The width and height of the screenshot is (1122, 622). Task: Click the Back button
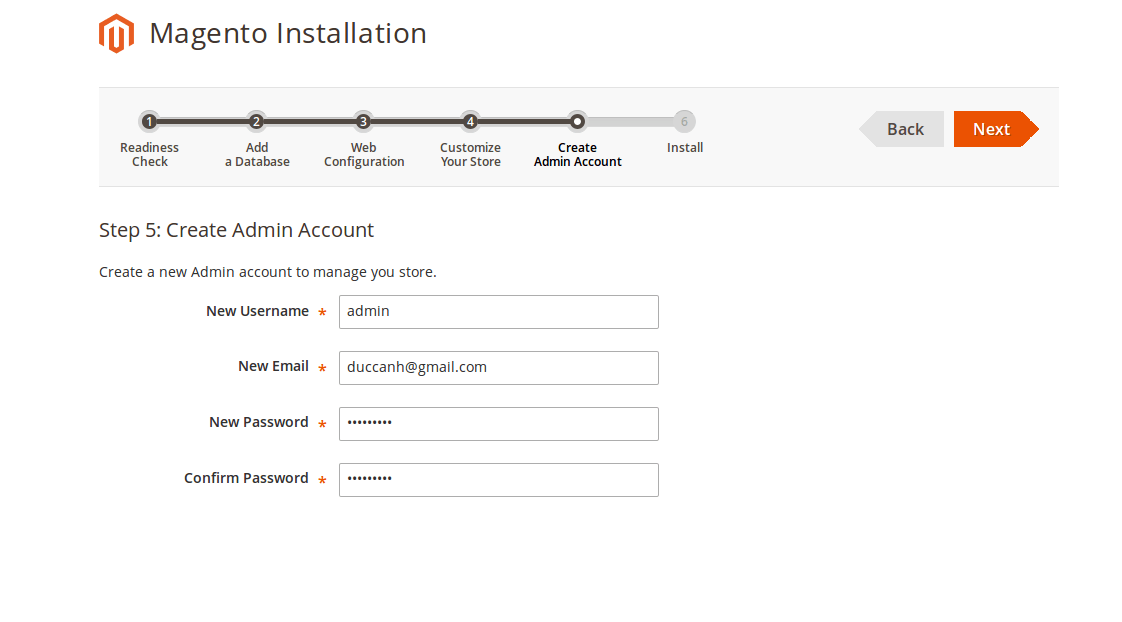[902, 129]
